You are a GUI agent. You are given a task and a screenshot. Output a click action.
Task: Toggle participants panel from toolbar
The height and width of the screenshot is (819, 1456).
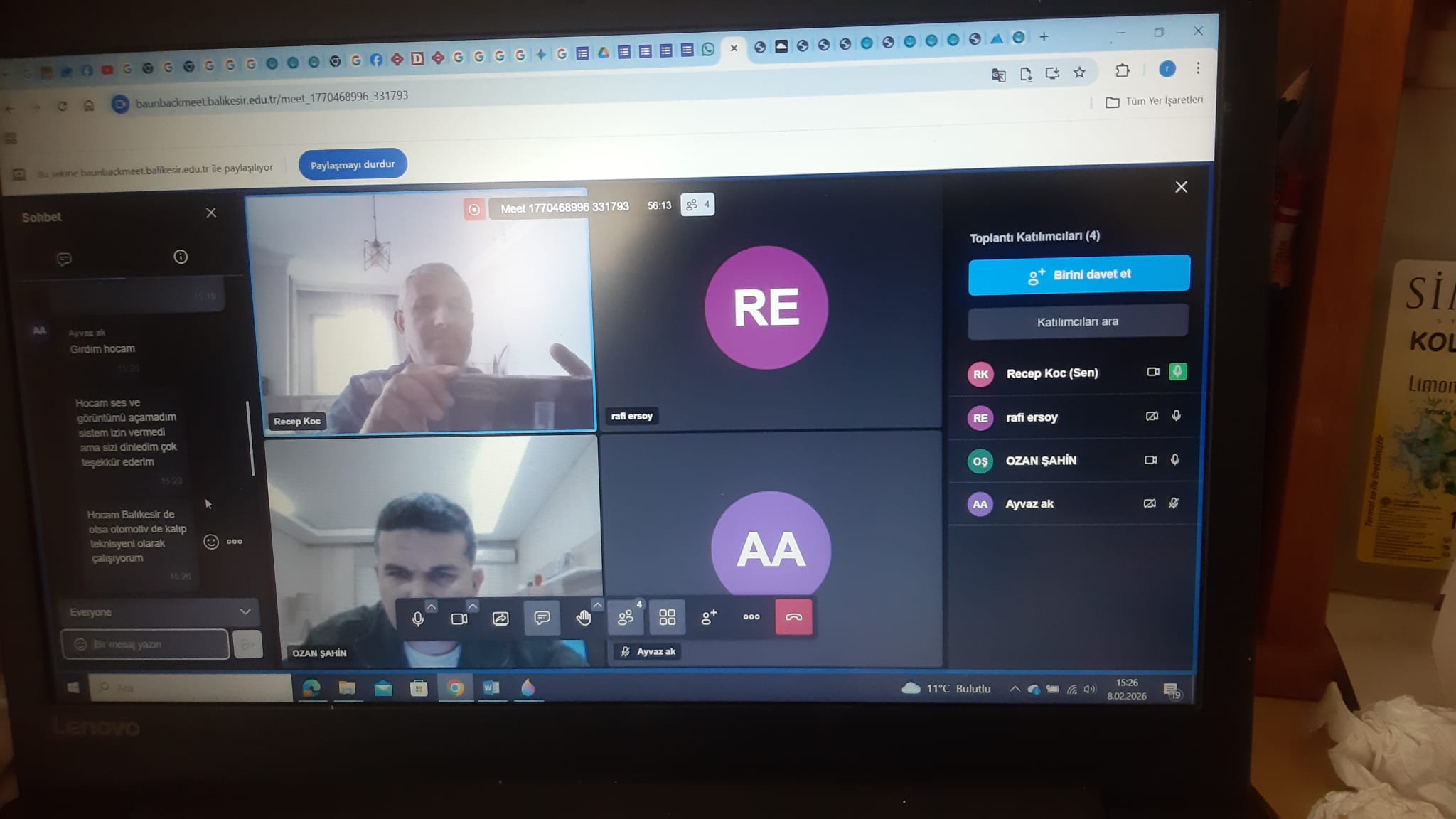[x=626, y=617]
